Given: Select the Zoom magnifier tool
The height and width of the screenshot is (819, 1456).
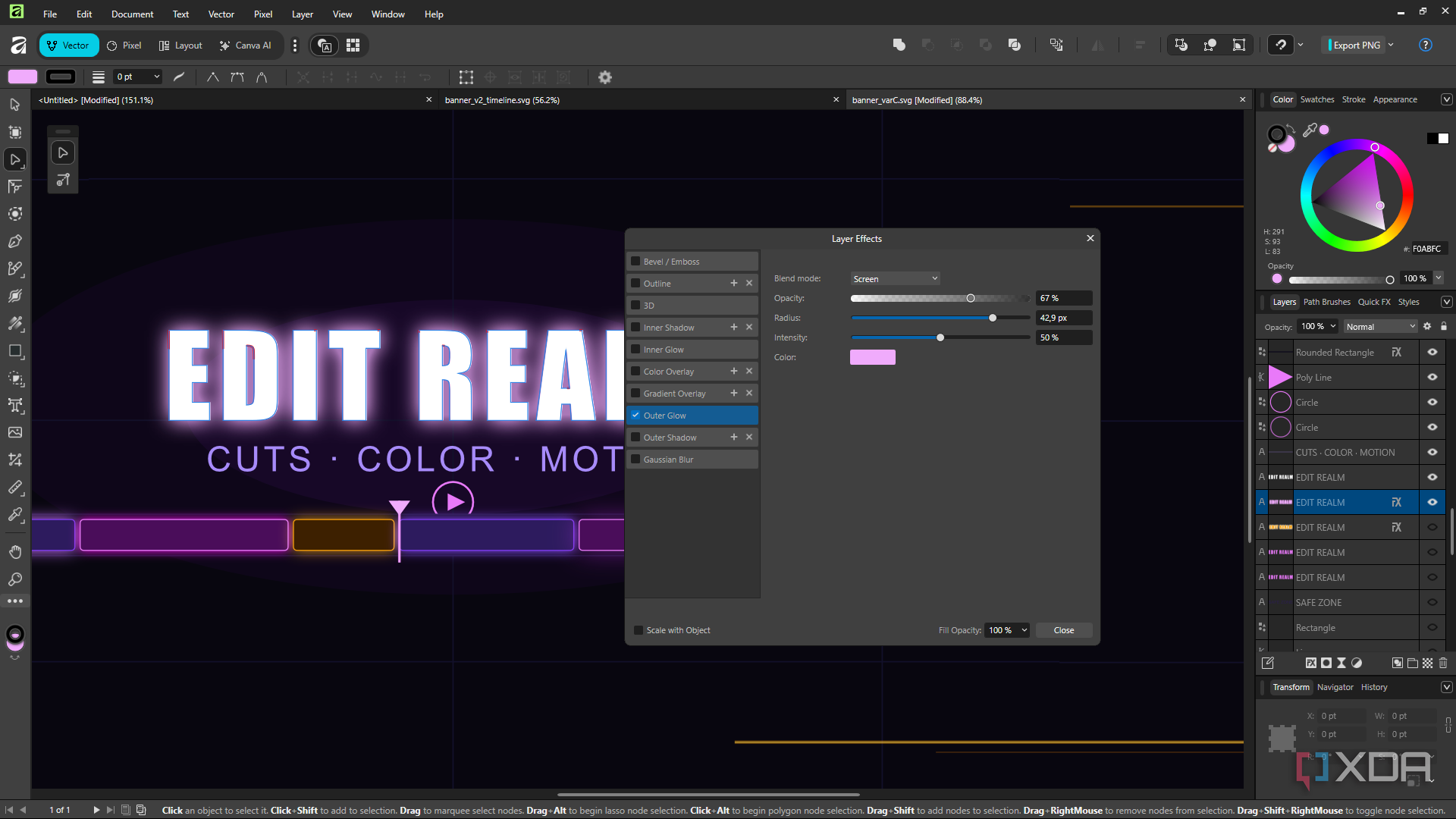Looking at the screenshot, I should point(14,579).
